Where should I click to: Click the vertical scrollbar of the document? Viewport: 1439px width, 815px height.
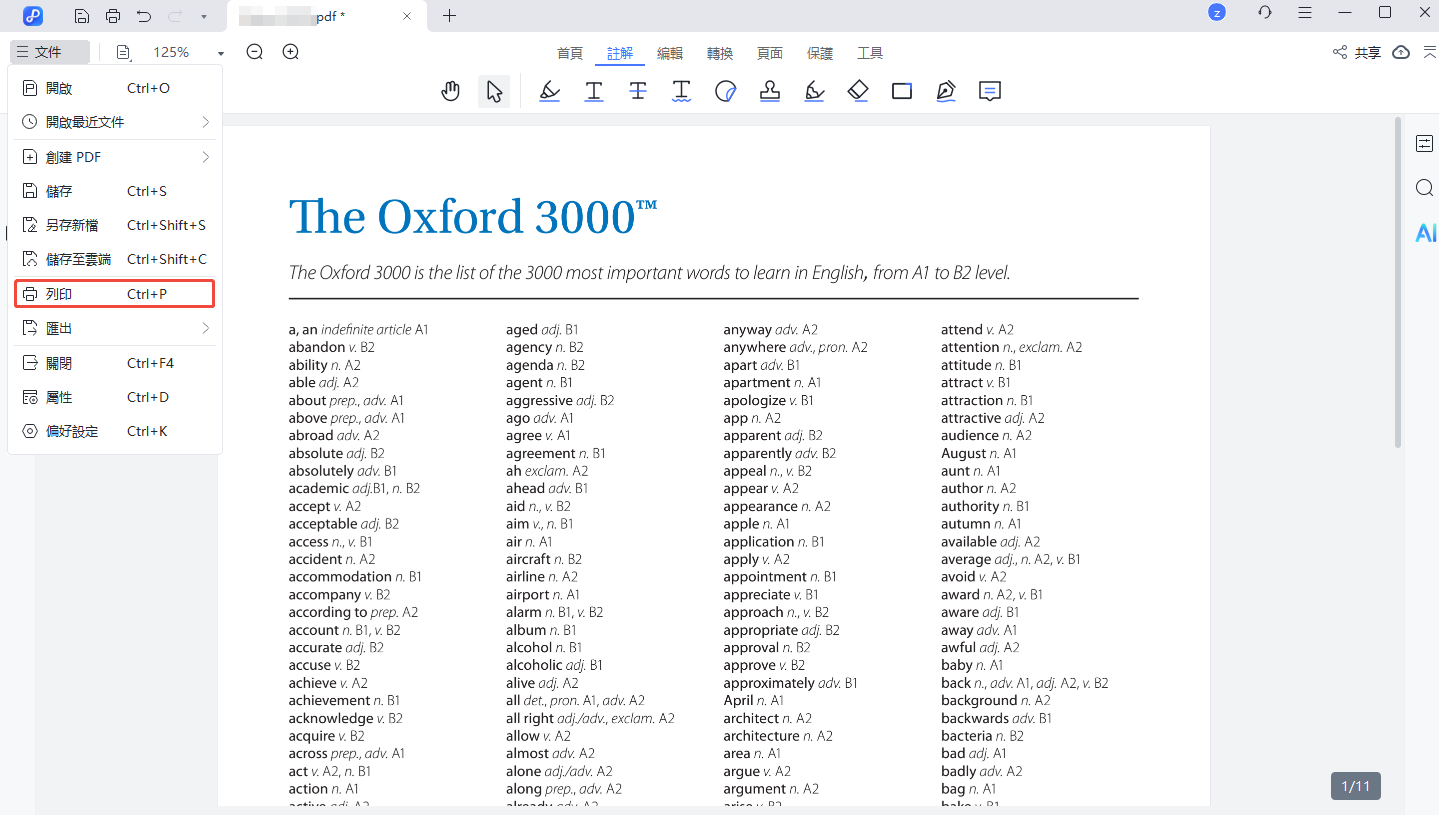pos(1398,280)
